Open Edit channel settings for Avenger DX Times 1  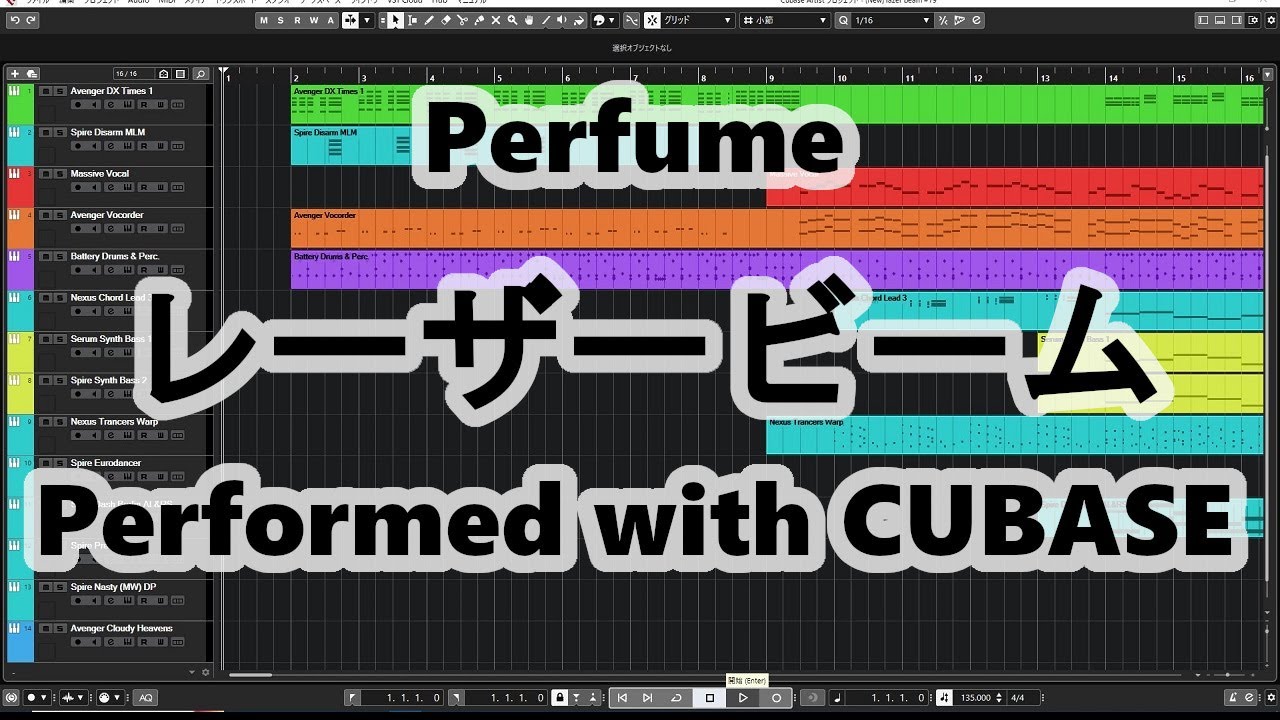[x=111, y=105]
